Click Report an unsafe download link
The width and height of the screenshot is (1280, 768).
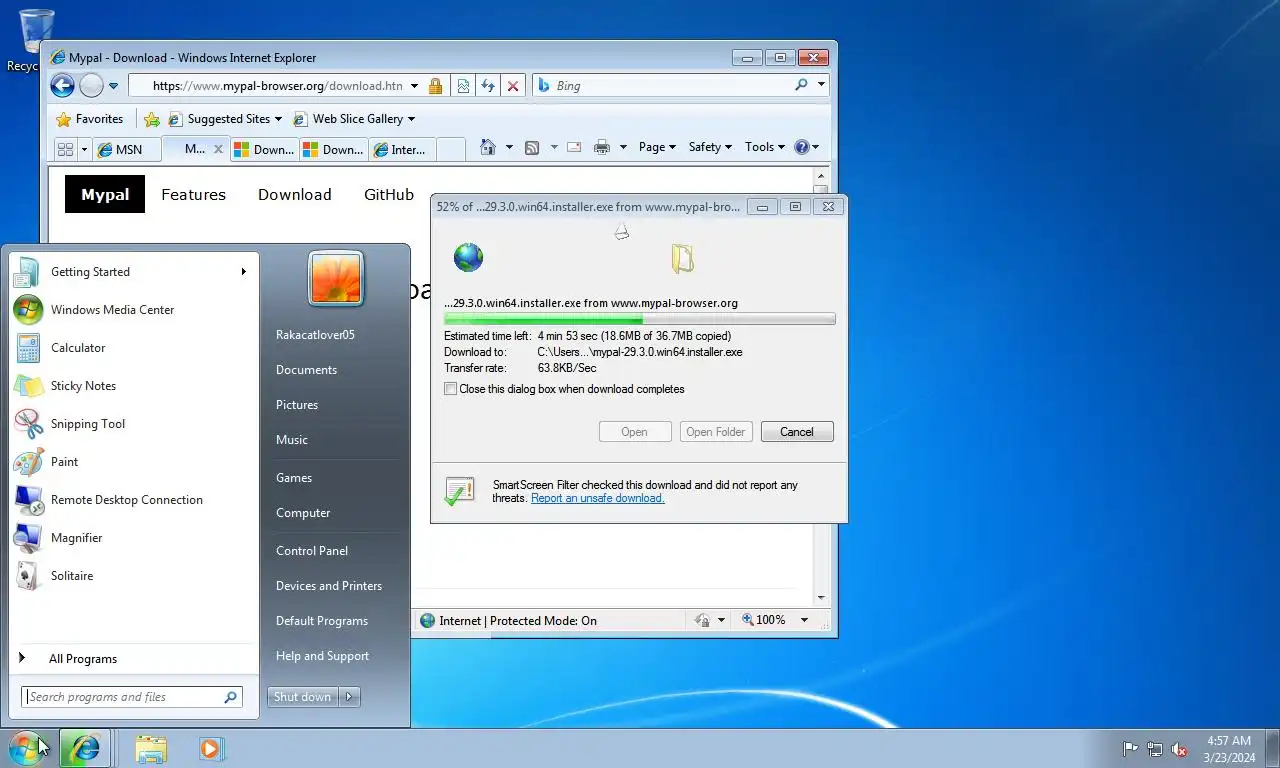597,498
